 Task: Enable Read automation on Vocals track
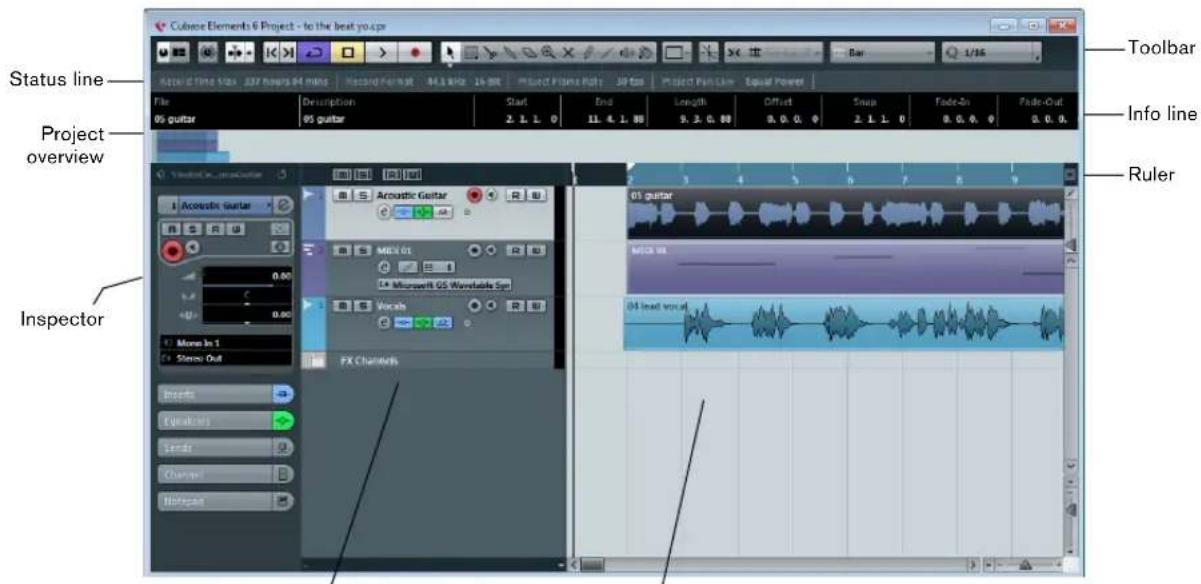pyautogui.click(x=517, y=305)
